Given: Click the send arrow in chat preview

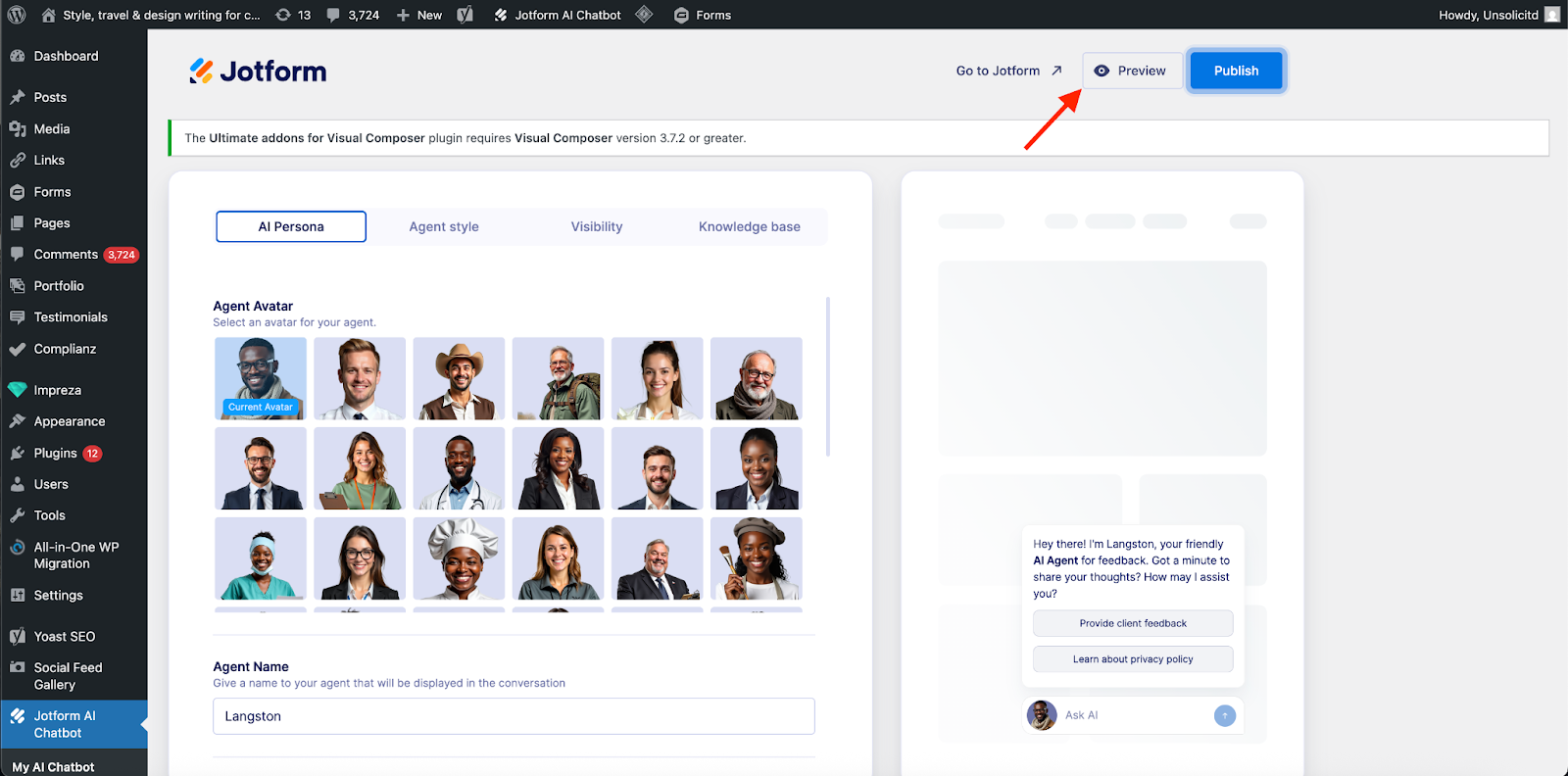Looking at the screenshot, I should (1224, 715).
